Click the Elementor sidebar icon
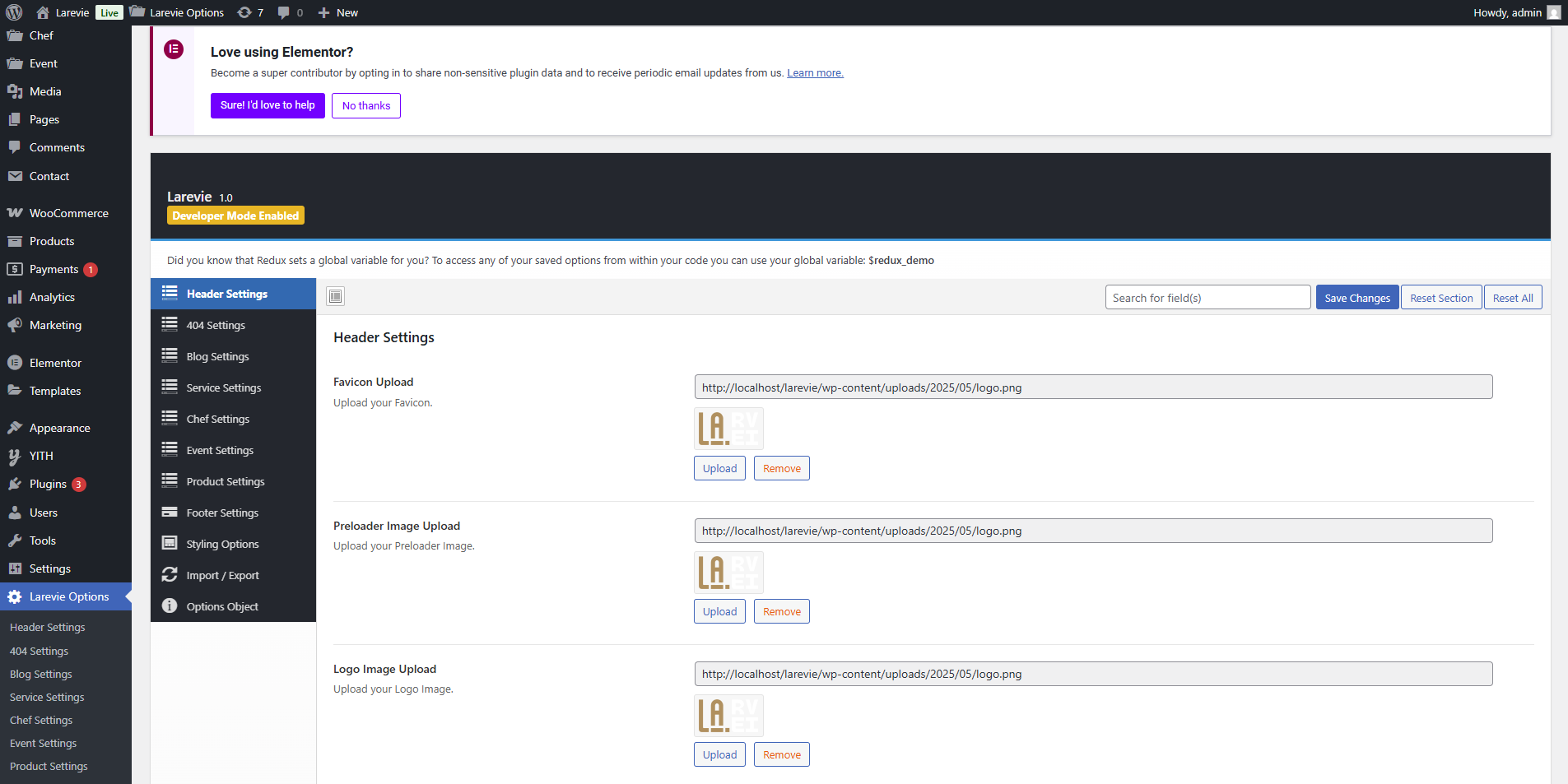 pos(15,363)
